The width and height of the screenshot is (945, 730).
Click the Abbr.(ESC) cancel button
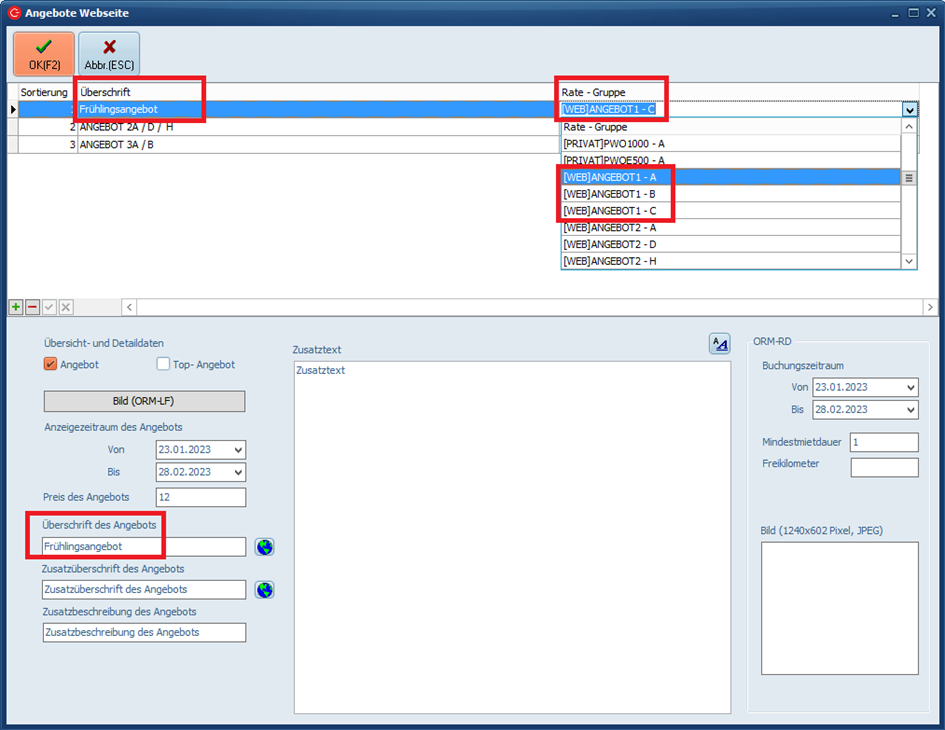pyautogui.click(x=109, y=54)
